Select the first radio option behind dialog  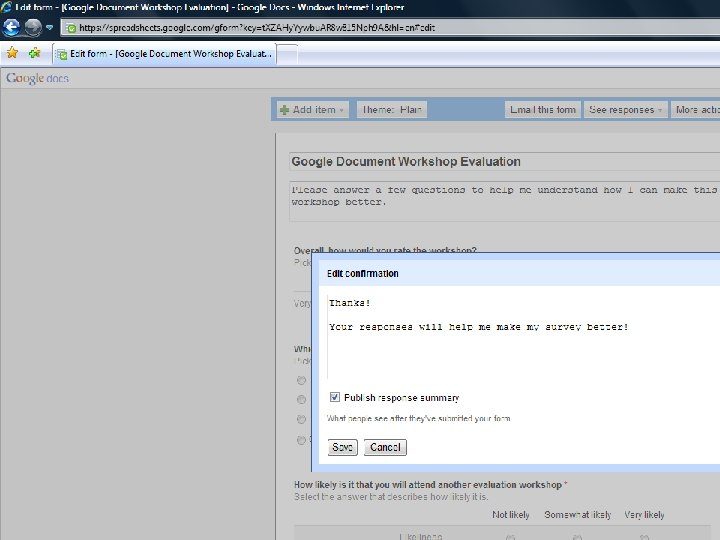[x=301, y=380]
